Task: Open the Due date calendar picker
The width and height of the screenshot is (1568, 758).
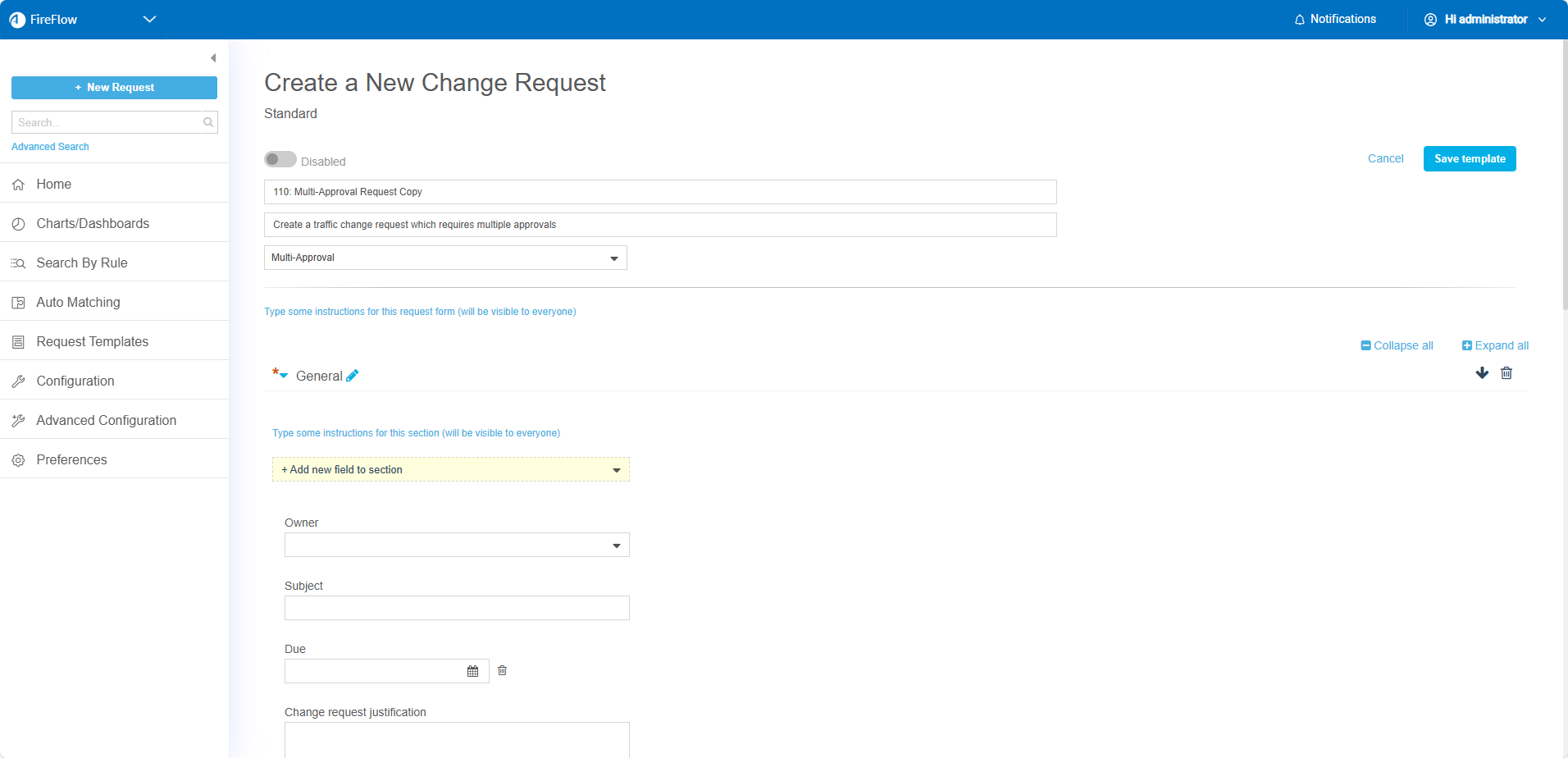Action: (x=472, y=671)
